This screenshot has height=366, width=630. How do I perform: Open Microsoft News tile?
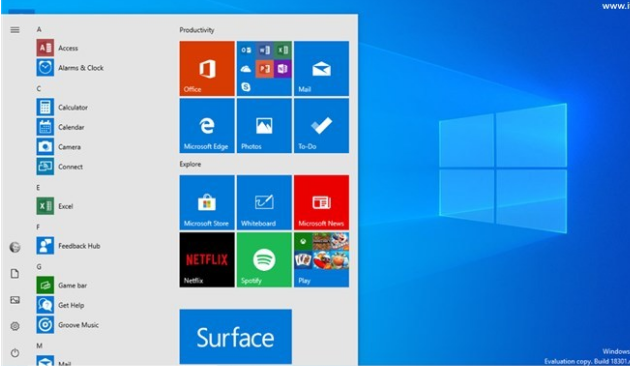321,202
